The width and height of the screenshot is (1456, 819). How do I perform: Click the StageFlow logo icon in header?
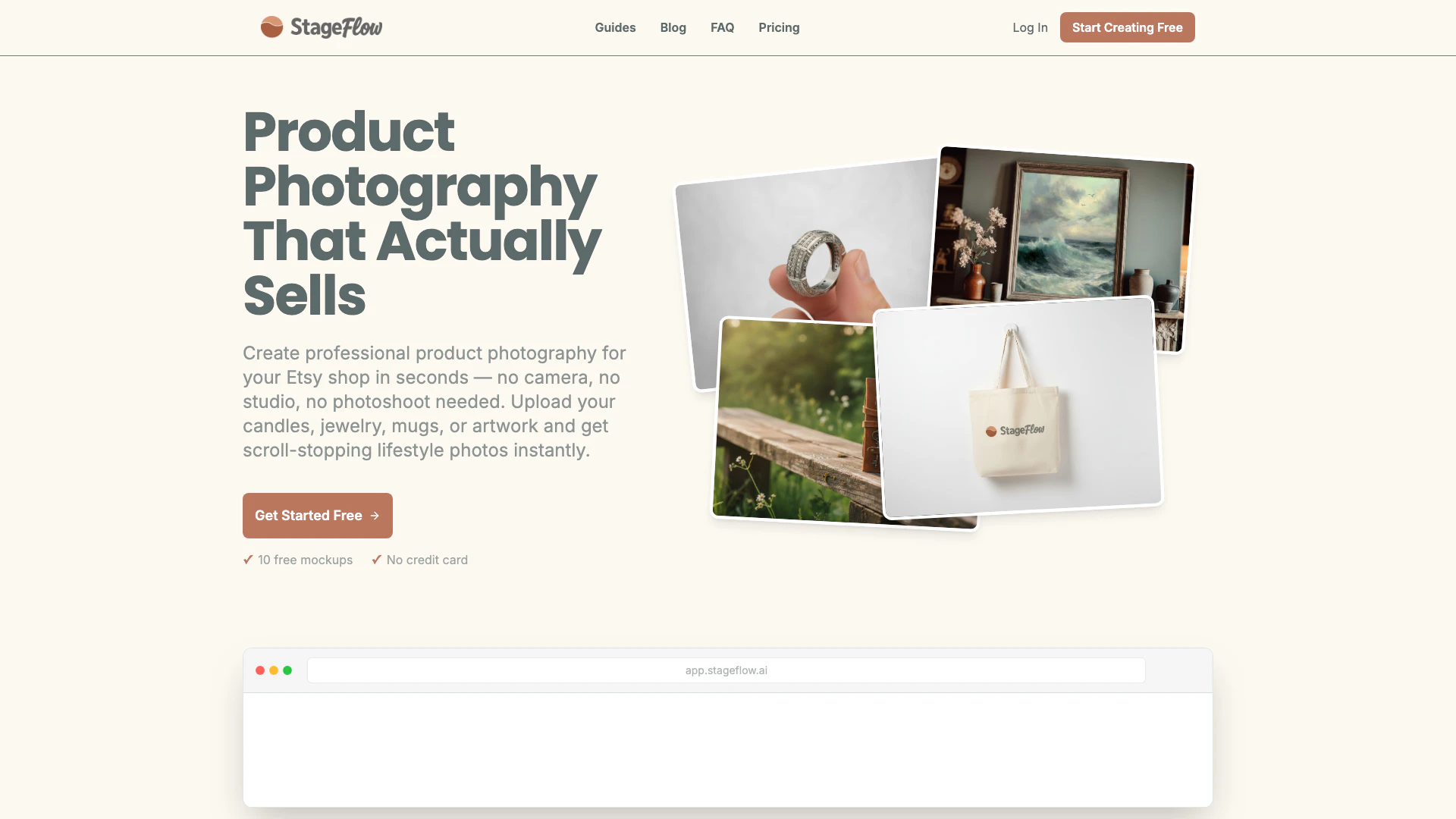271,27
